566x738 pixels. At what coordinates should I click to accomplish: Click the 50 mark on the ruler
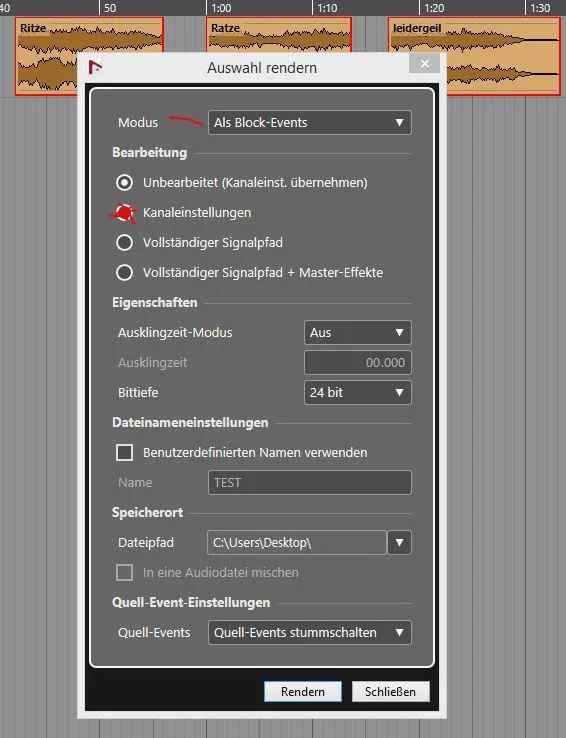pyautogui.click(x=110, y=8)
